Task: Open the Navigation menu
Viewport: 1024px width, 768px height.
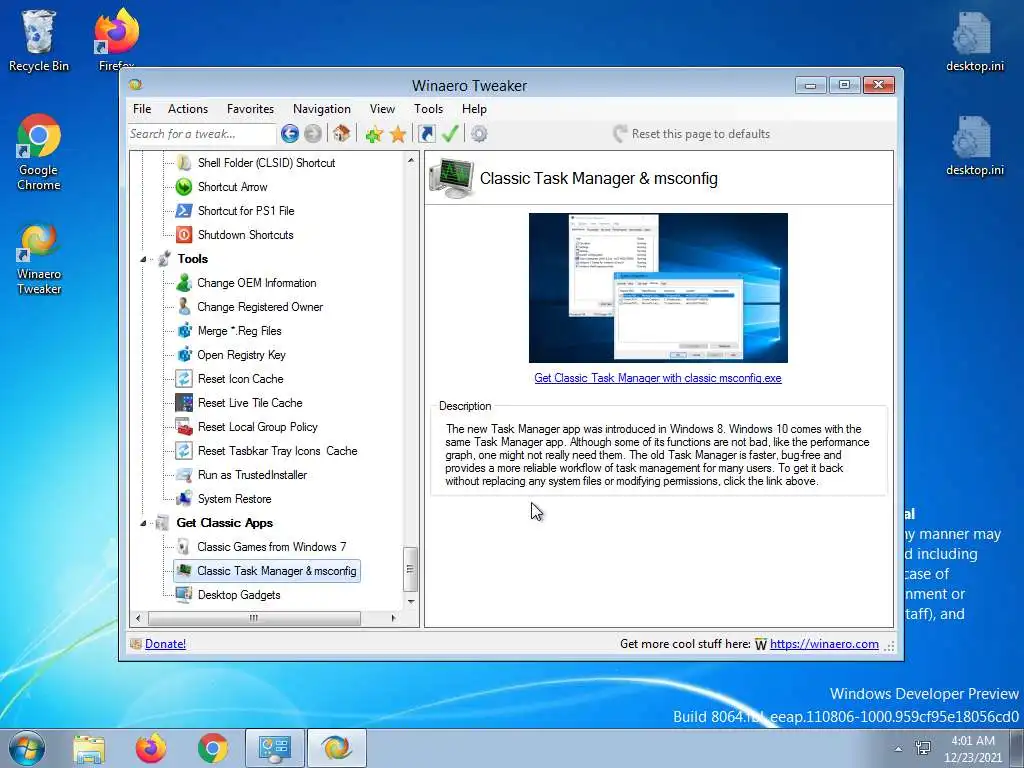Action: coord(321,109)
